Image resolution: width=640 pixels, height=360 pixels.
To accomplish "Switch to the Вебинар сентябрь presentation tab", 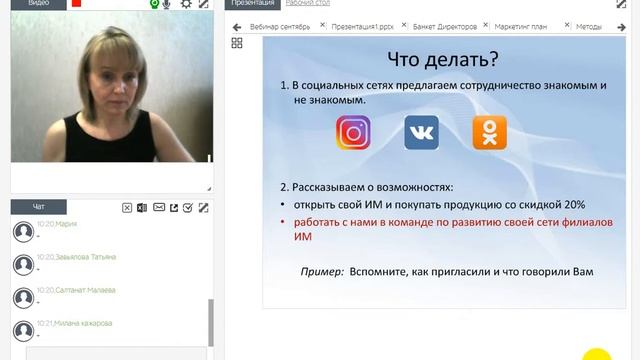I will (x=280, y=27).
